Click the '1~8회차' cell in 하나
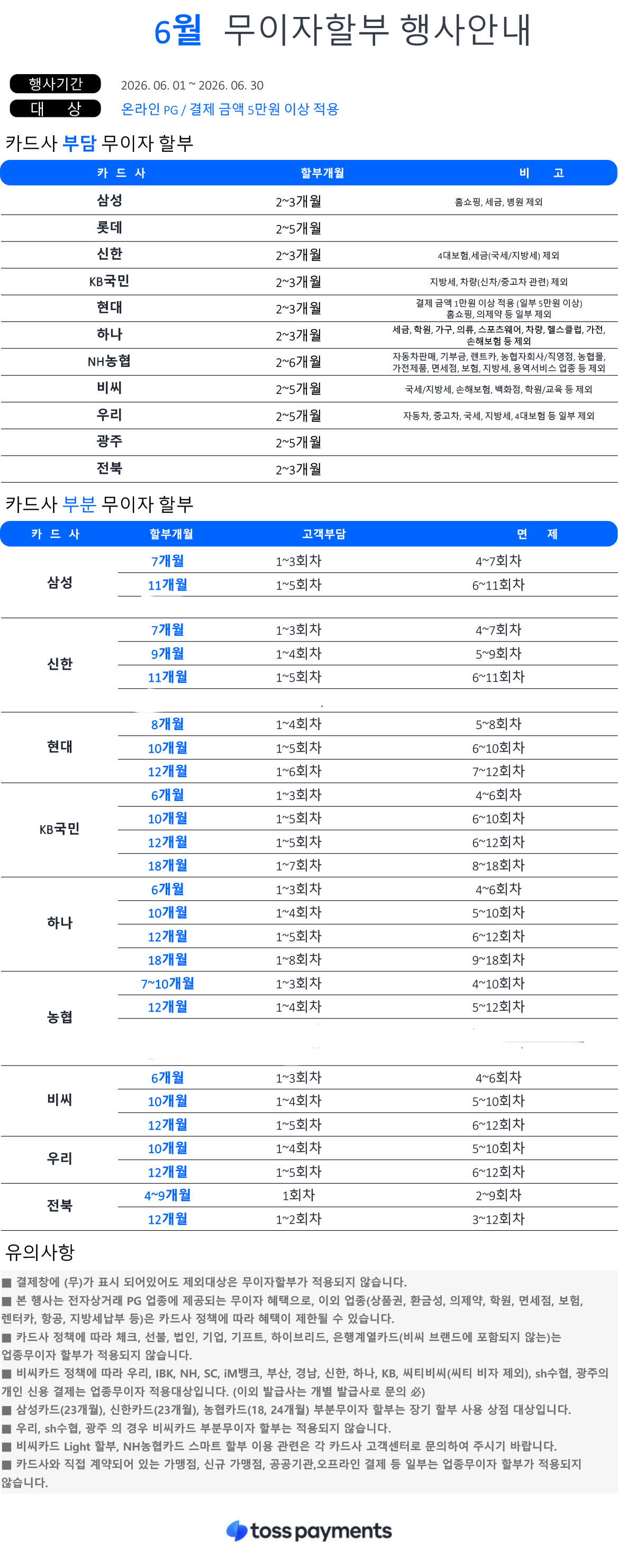 click(x=298, y=960)
